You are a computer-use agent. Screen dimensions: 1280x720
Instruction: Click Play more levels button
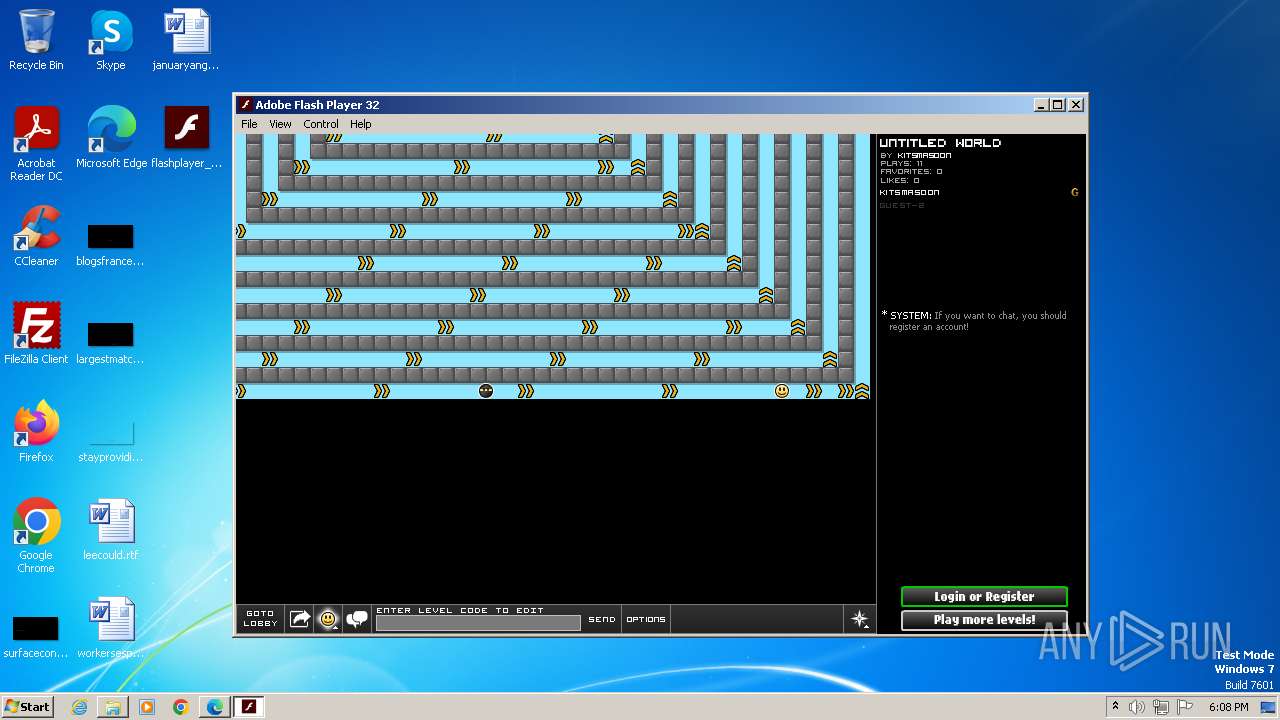tap(984, 620)
